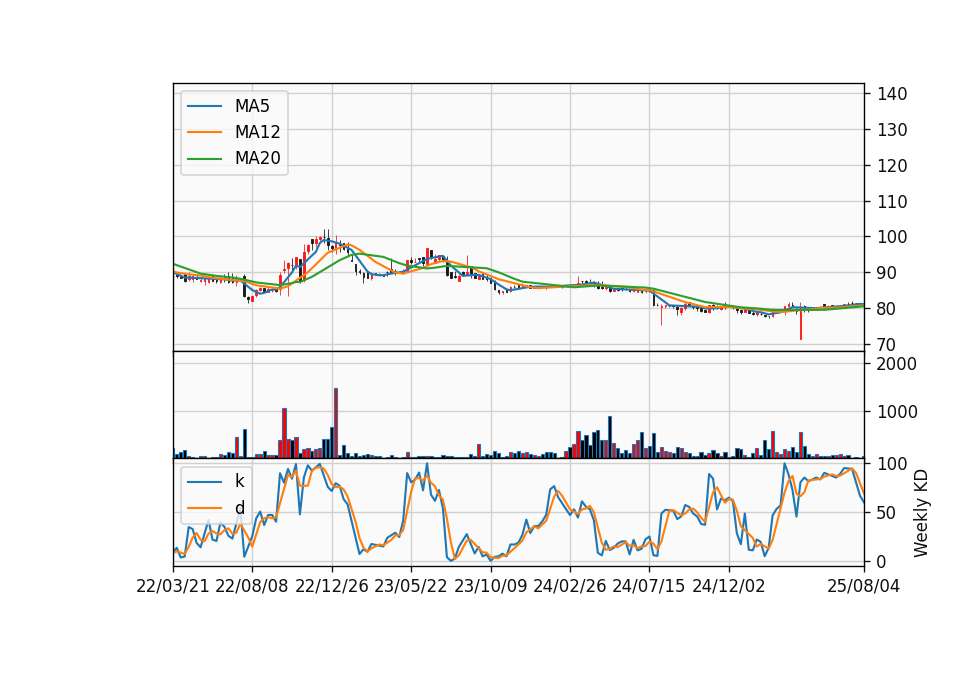This screenshot has height=690, width=960.
Task: Click the 80 price axis label
Action: click(x=887, y=309)
